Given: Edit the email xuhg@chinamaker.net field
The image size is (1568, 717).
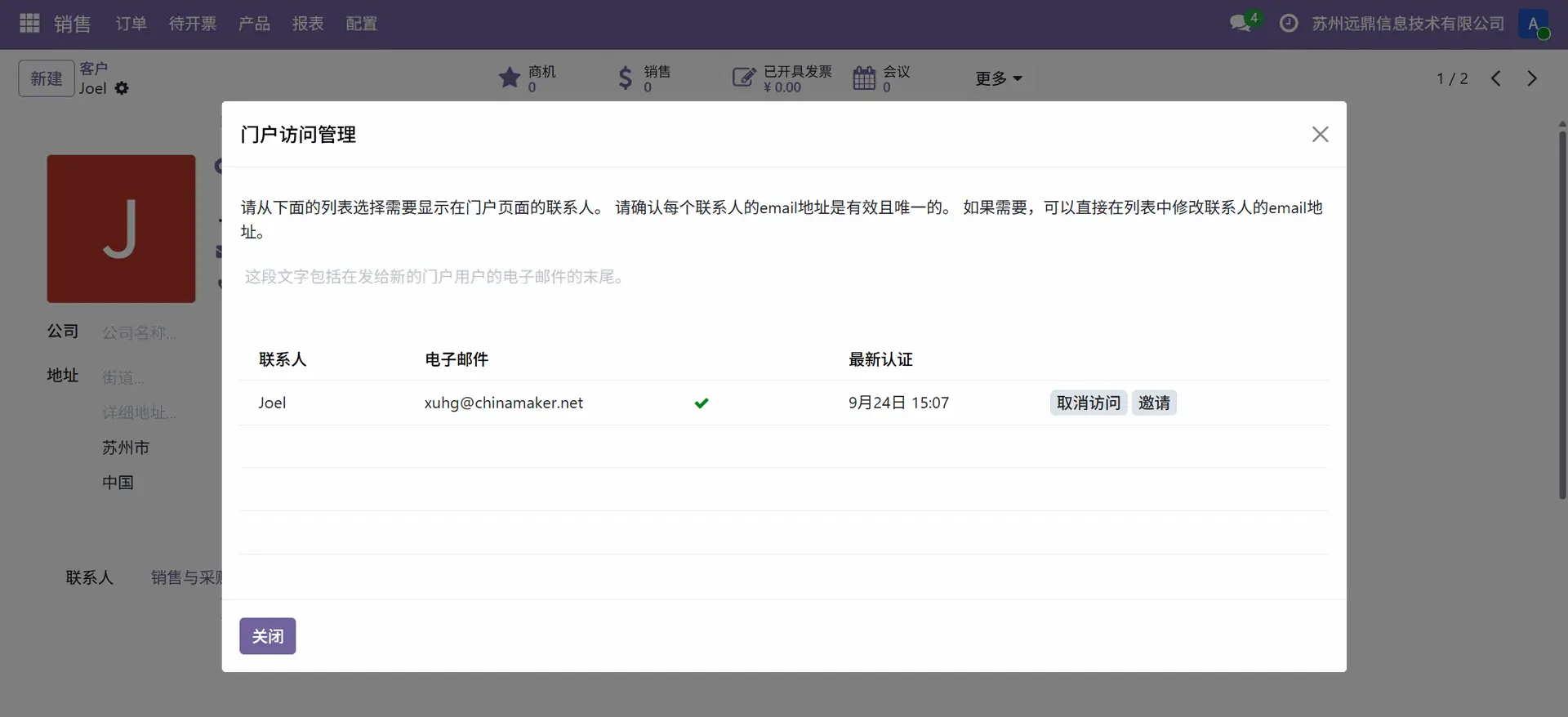Looking at the screenshot, I should point(504,403).
